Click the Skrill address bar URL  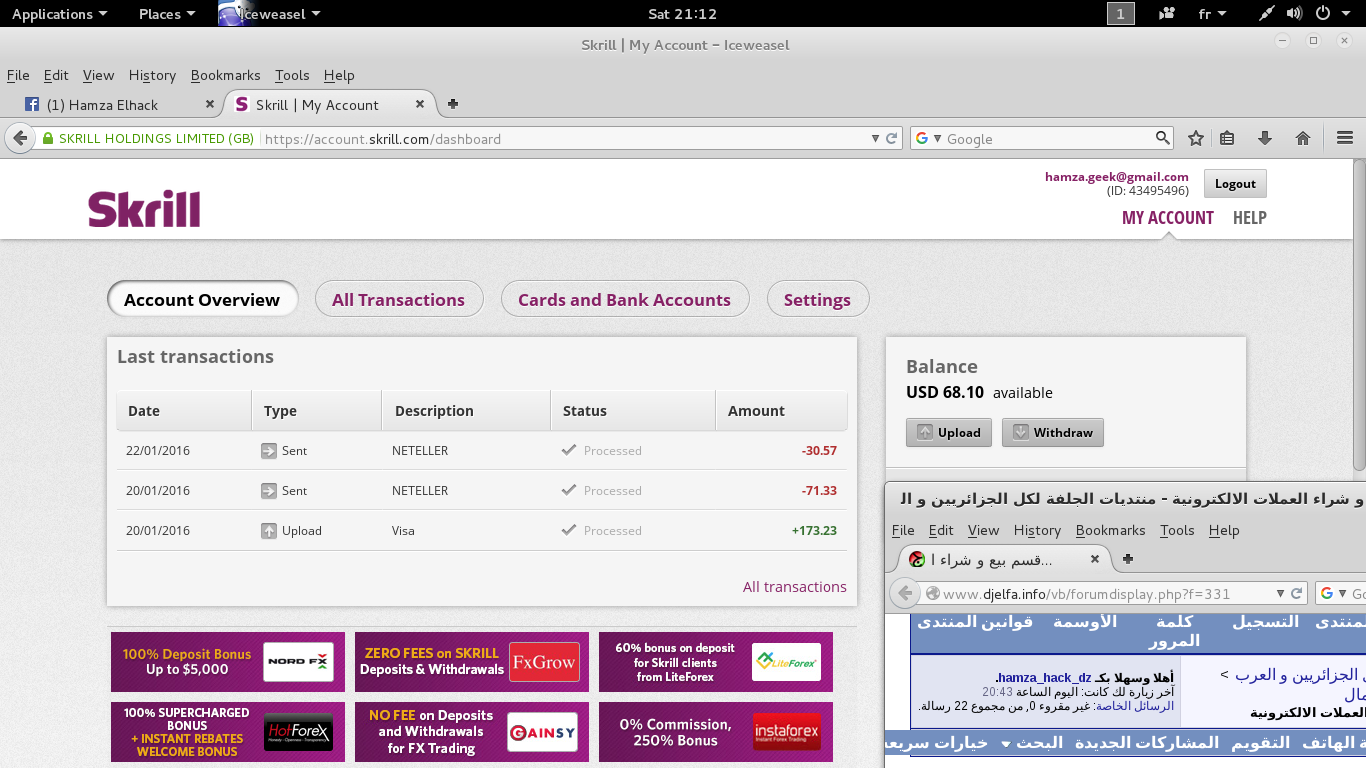coord(383,139)
